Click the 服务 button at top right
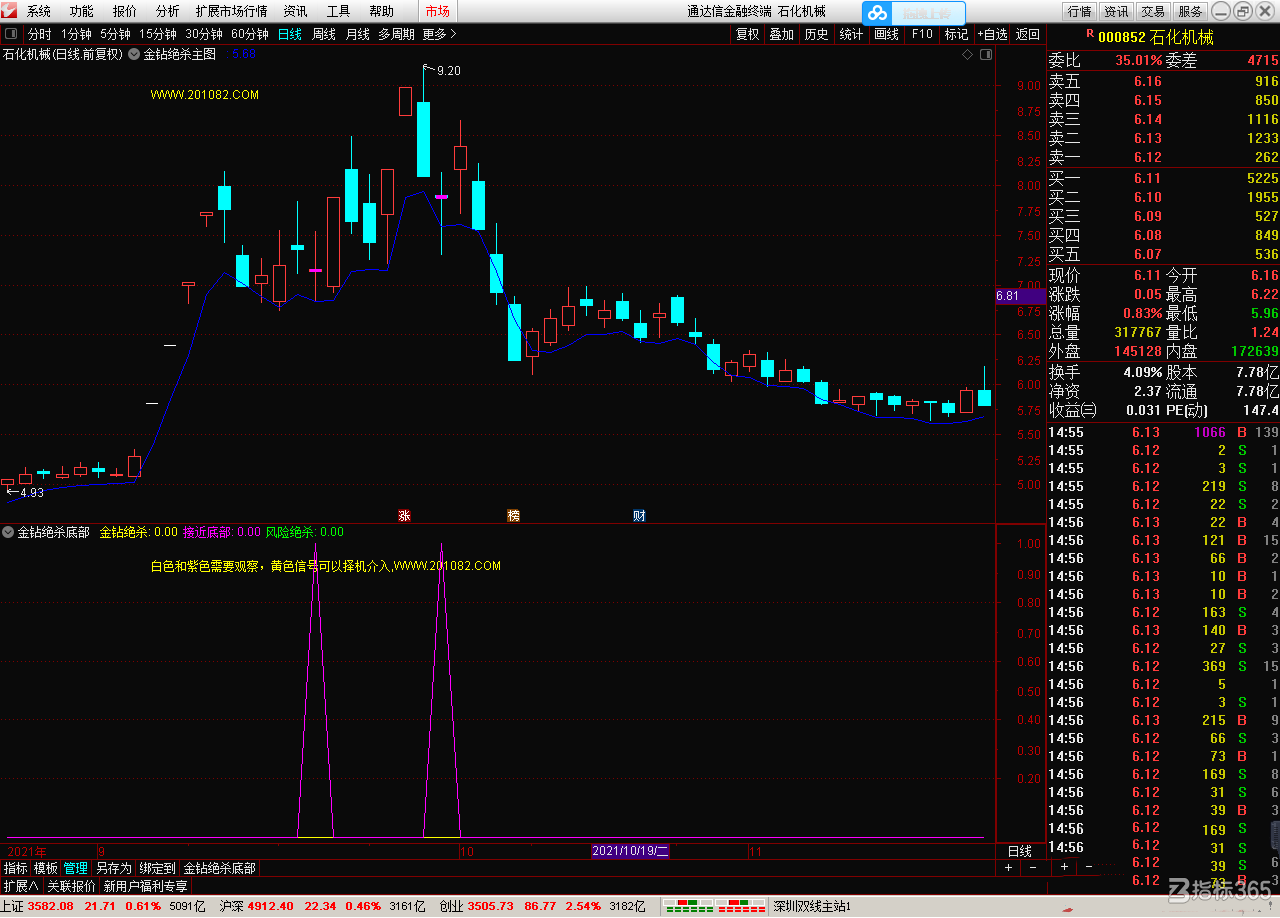 click(1190, 11)
